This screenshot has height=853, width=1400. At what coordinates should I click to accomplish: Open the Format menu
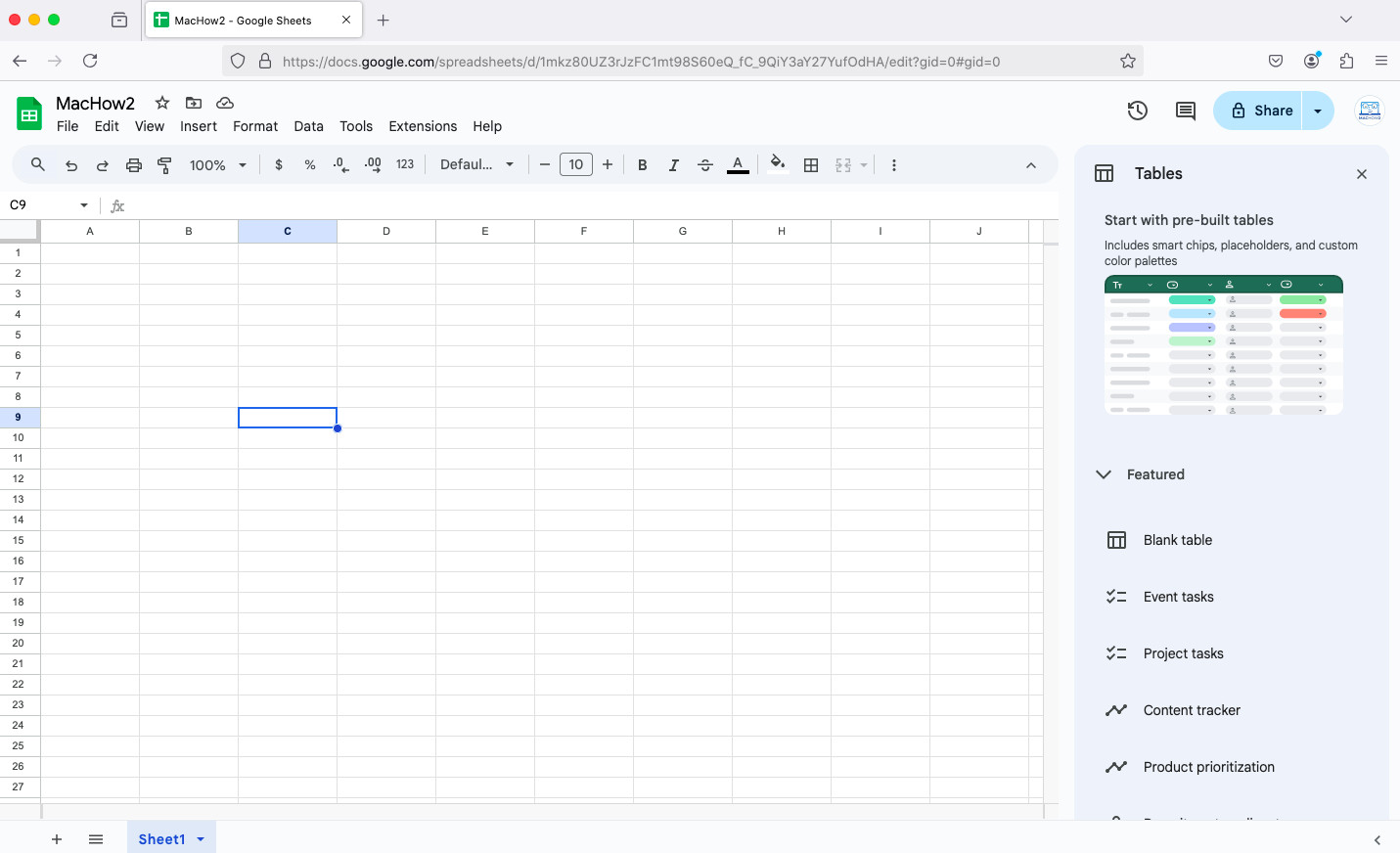[x=254, y=126]
